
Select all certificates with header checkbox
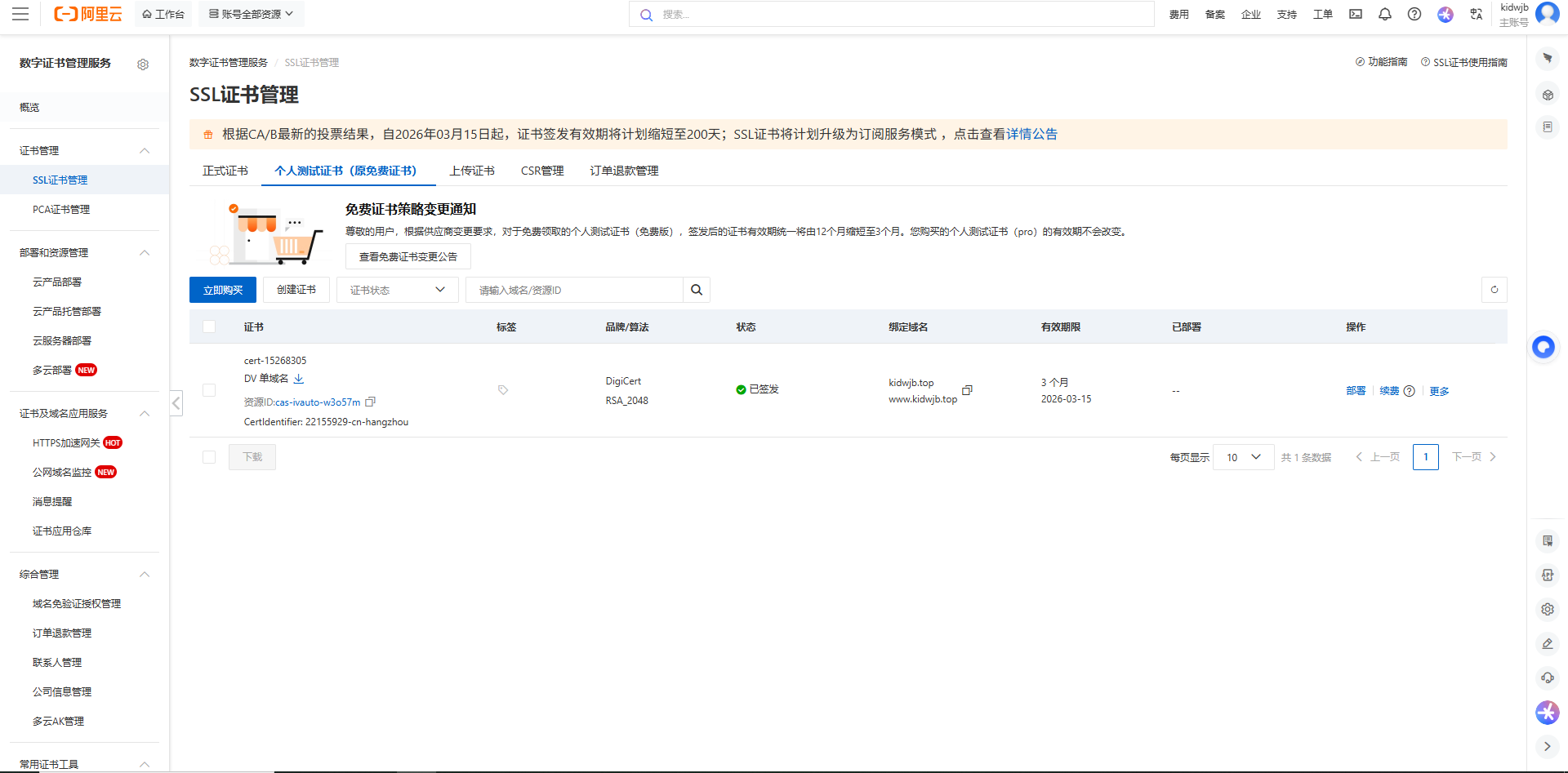(x=209, y=327)
